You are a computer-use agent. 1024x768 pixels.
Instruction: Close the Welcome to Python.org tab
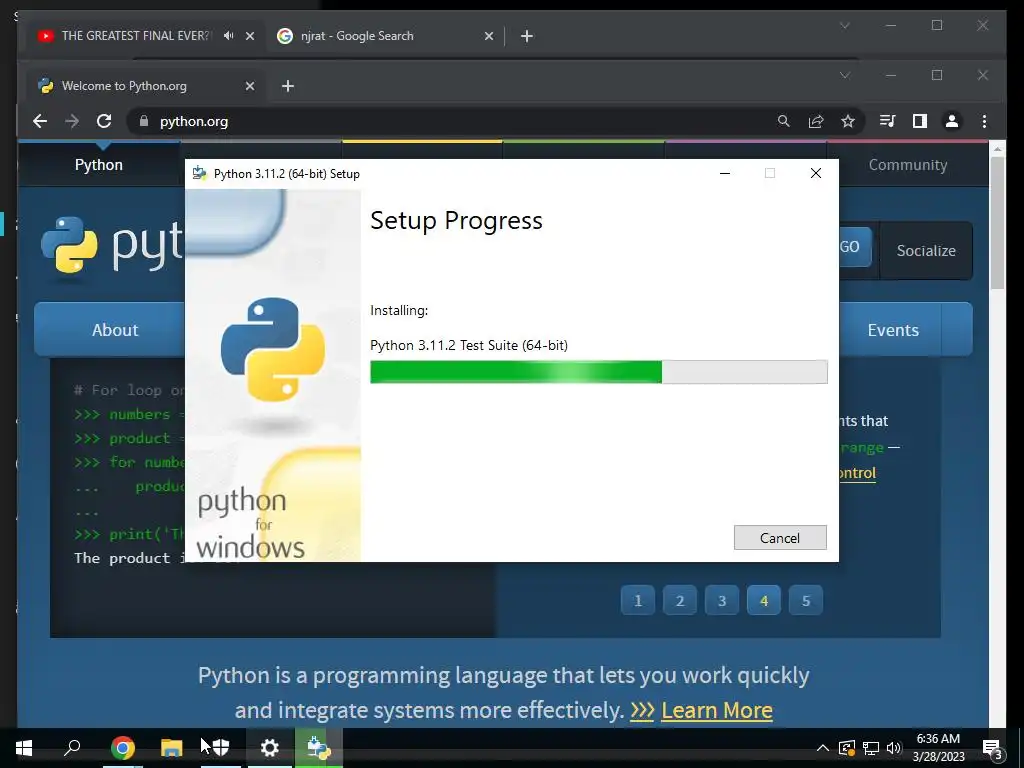[x=249, y=86]
